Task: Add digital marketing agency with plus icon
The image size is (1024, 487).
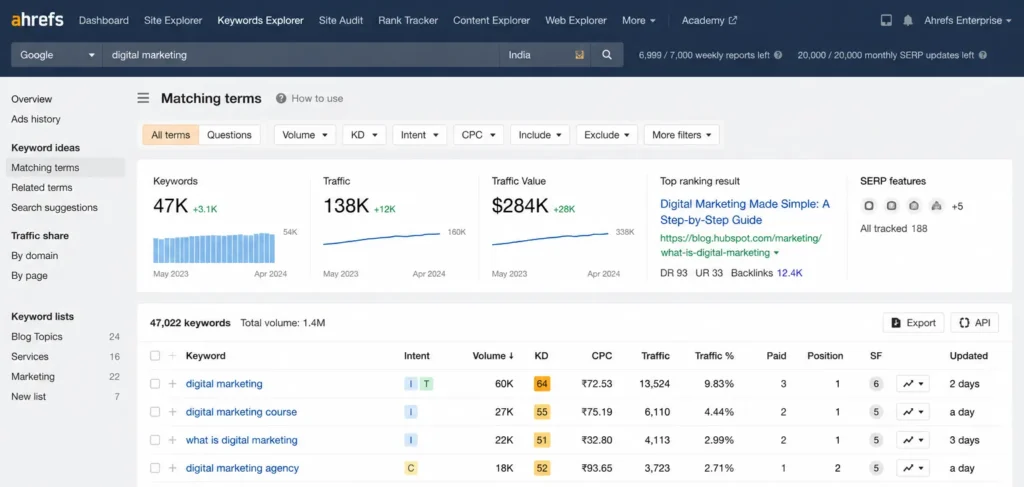Action: click(x=172, y=468)
